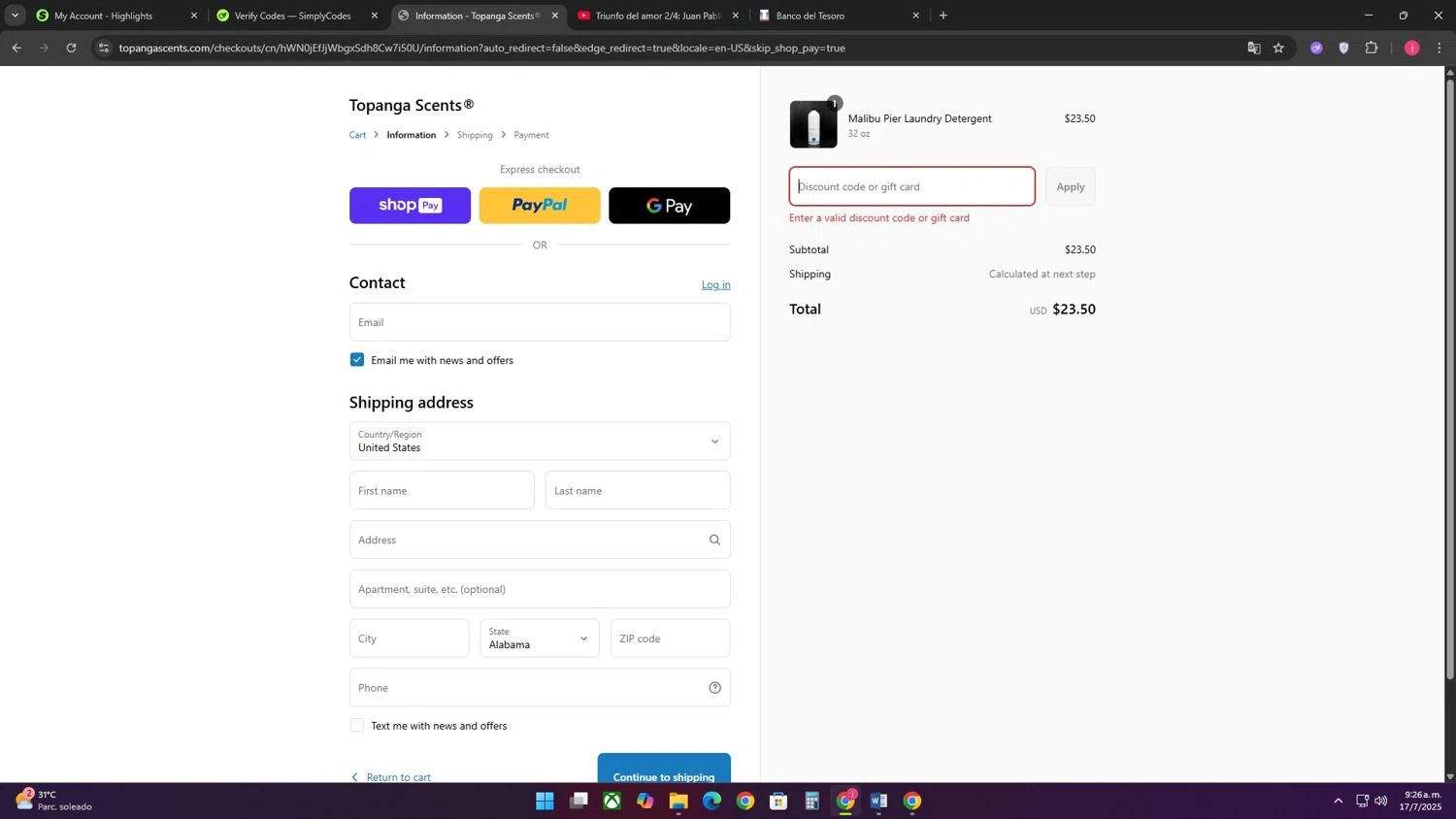Viewport: 1456px width, 819px height.
Task: Open the Country/Region dropdown
Action: coord(540,442)
